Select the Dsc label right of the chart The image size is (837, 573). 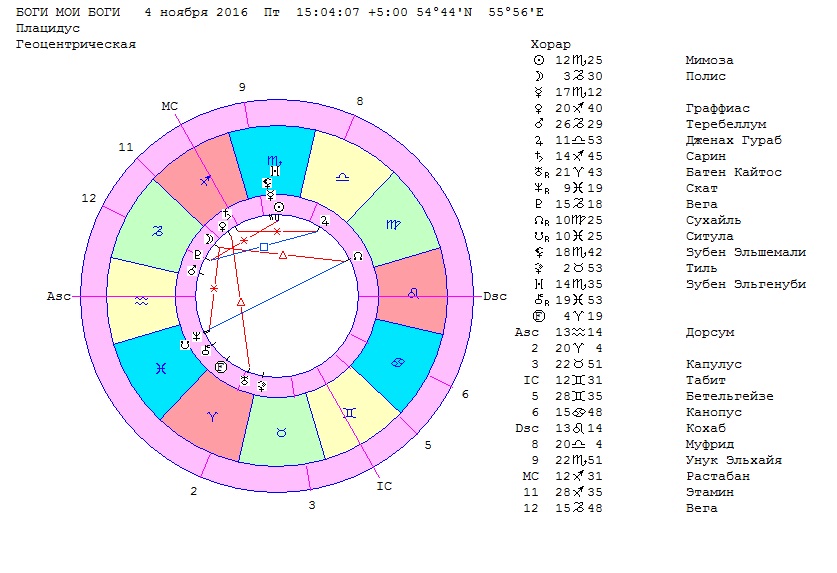click(x=495, y=297)
